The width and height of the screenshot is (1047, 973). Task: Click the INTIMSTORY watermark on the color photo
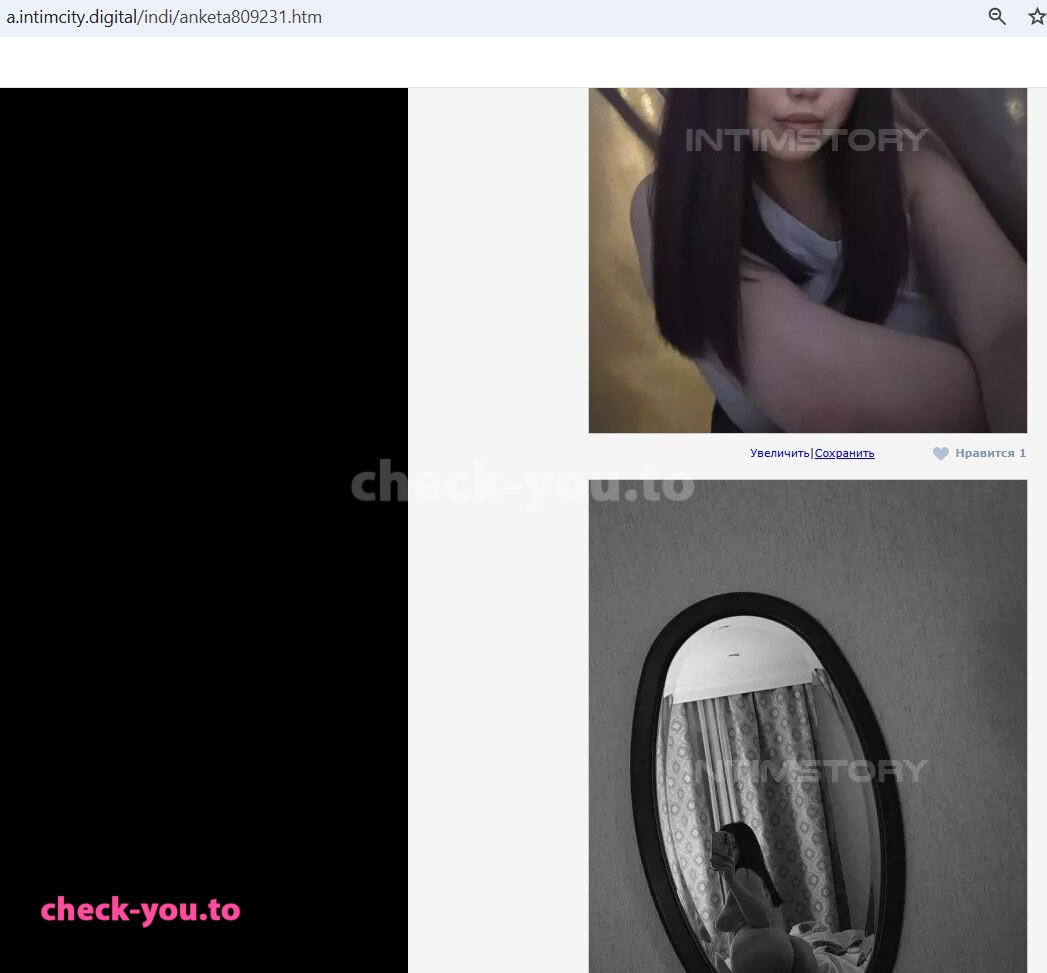pos(806,140)
